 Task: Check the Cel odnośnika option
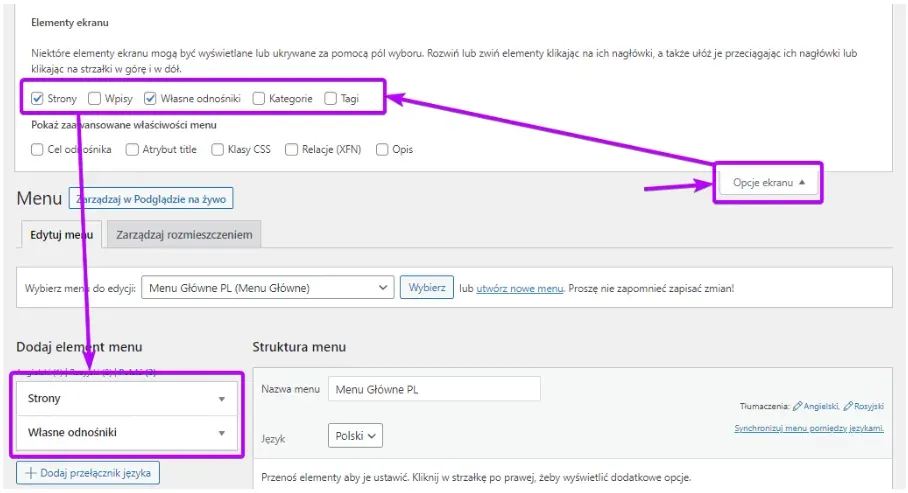(37, 149)
